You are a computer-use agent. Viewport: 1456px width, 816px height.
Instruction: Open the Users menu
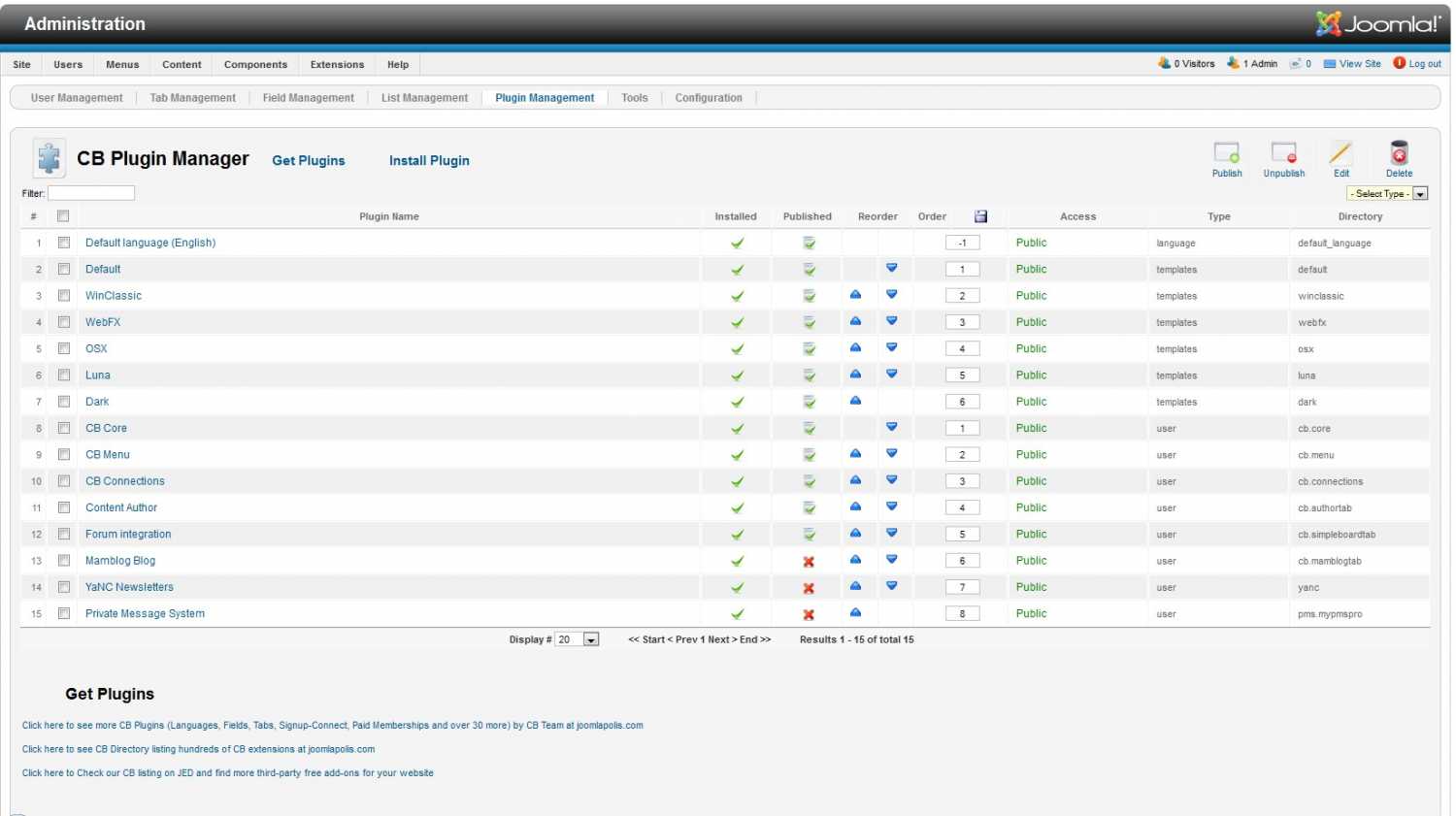tap(68, 64)
